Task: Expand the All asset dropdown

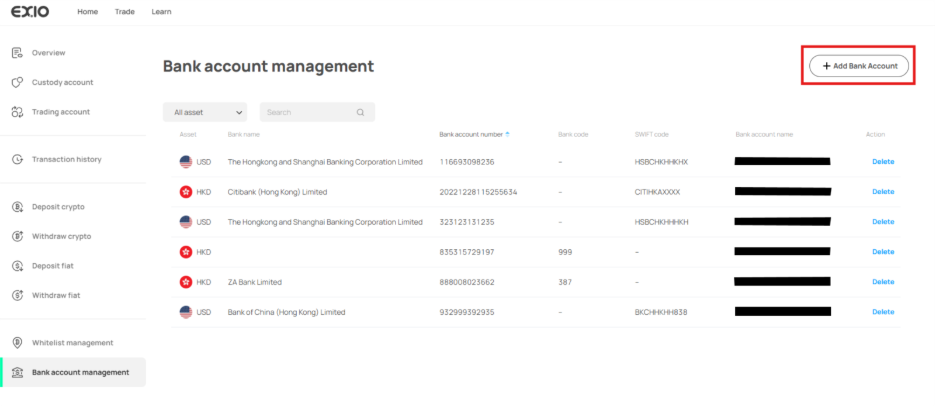Action: click(204, 112)
